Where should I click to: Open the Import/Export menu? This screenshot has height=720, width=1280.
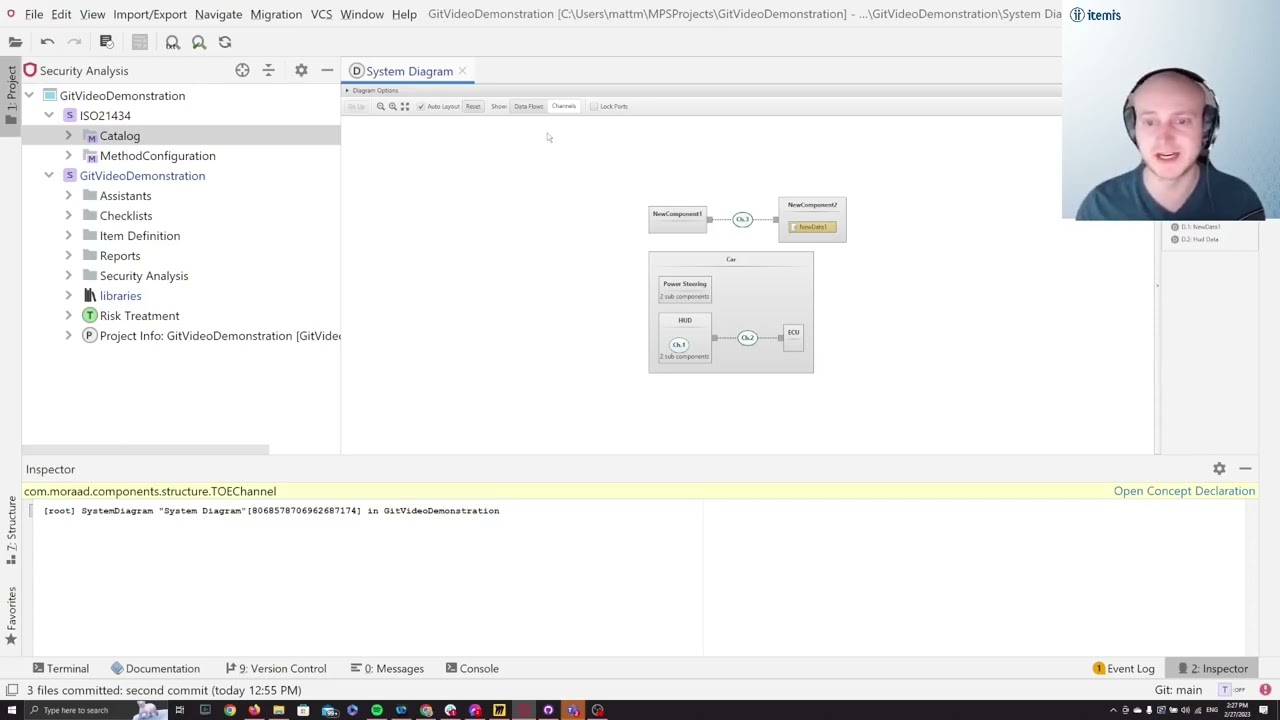pyautogui.click(x=150, y=14)
